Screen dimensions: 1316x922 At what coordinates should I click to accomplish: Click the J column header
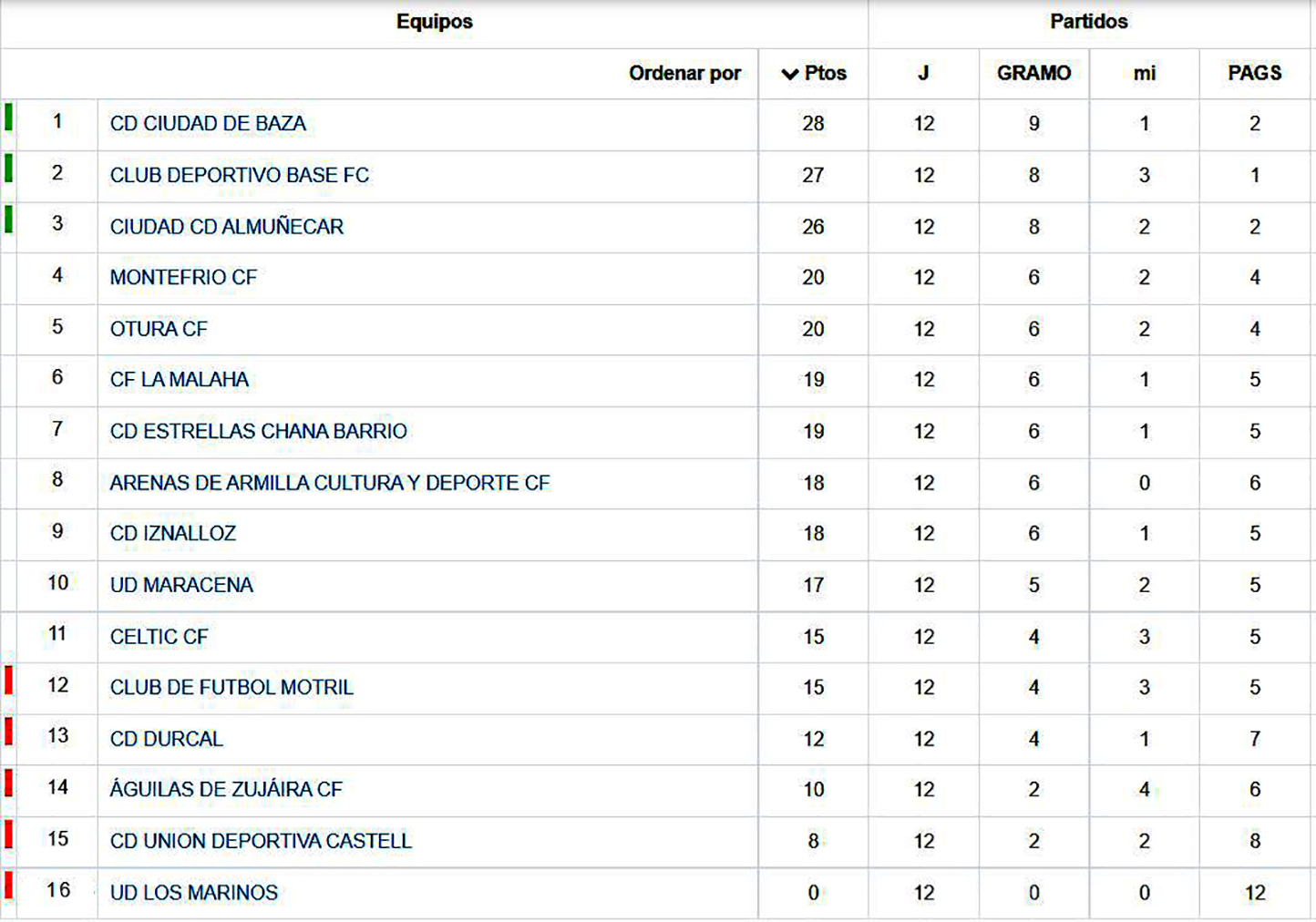coord(923,74)
